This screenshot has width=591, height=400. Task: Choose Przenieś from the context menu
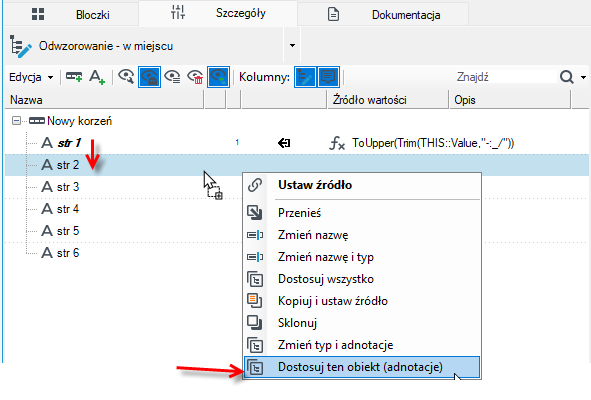[x=362, y=213]
